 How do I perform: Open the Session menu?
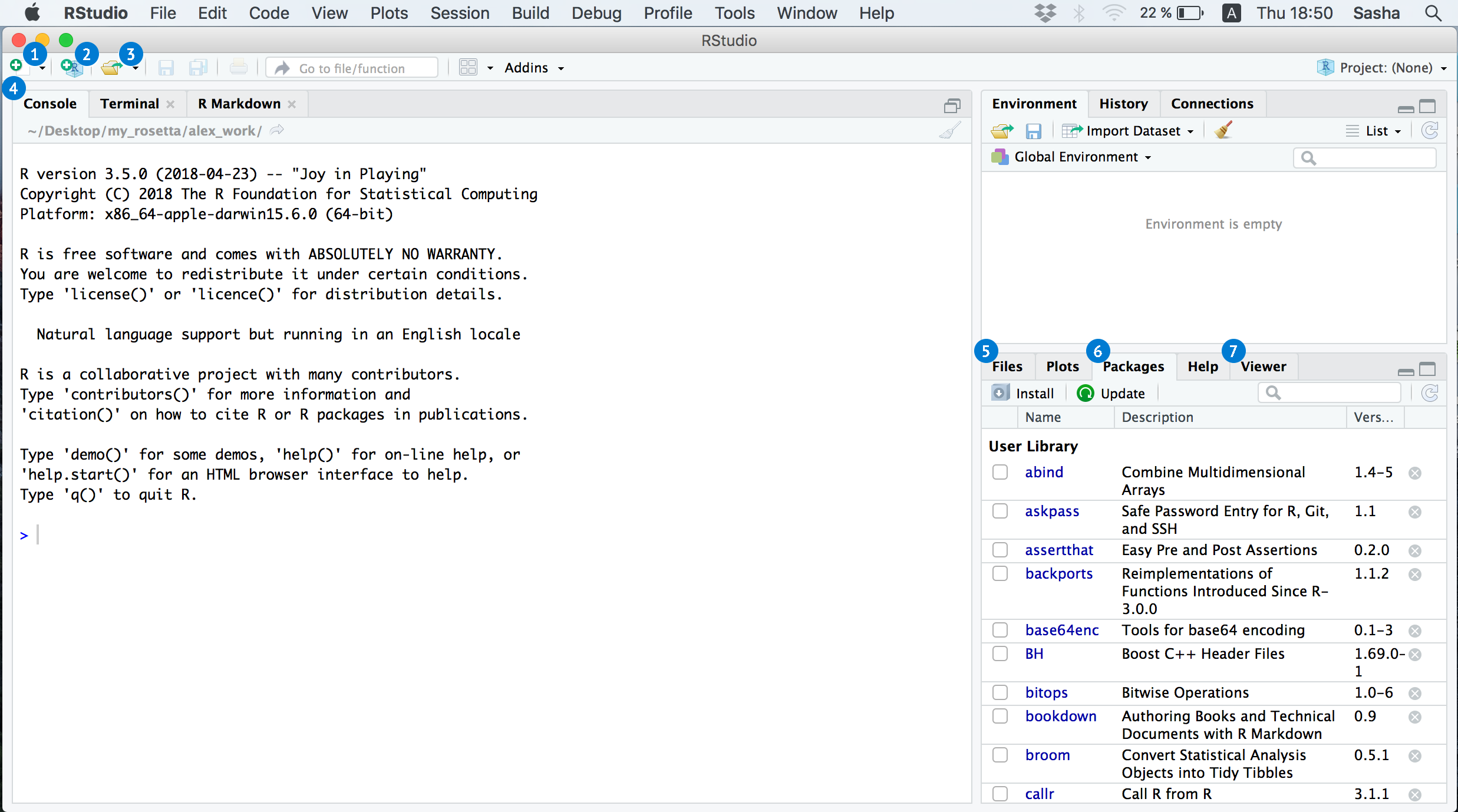(x=460, y=13)
